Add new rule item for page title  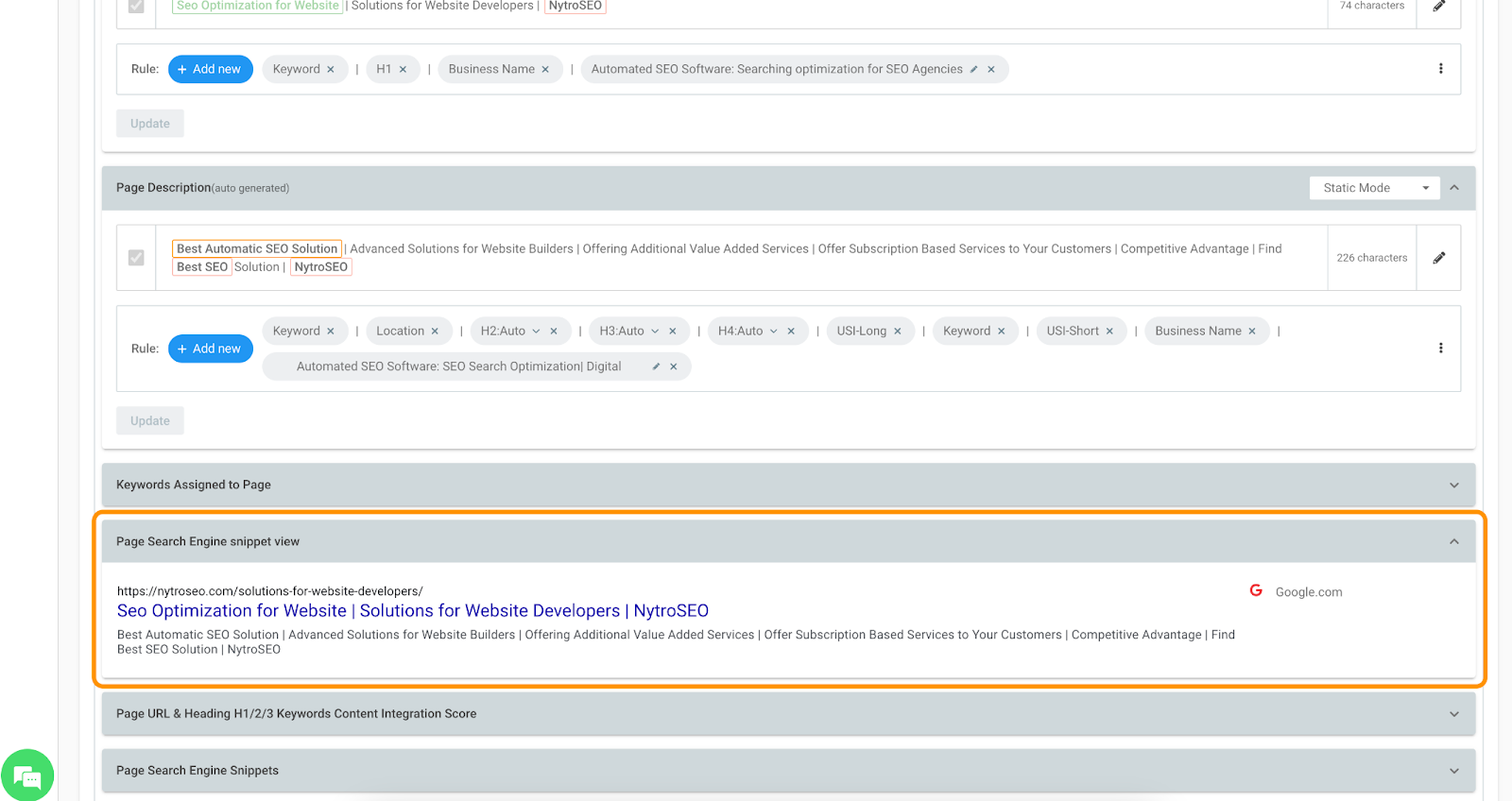coord(210,69)
